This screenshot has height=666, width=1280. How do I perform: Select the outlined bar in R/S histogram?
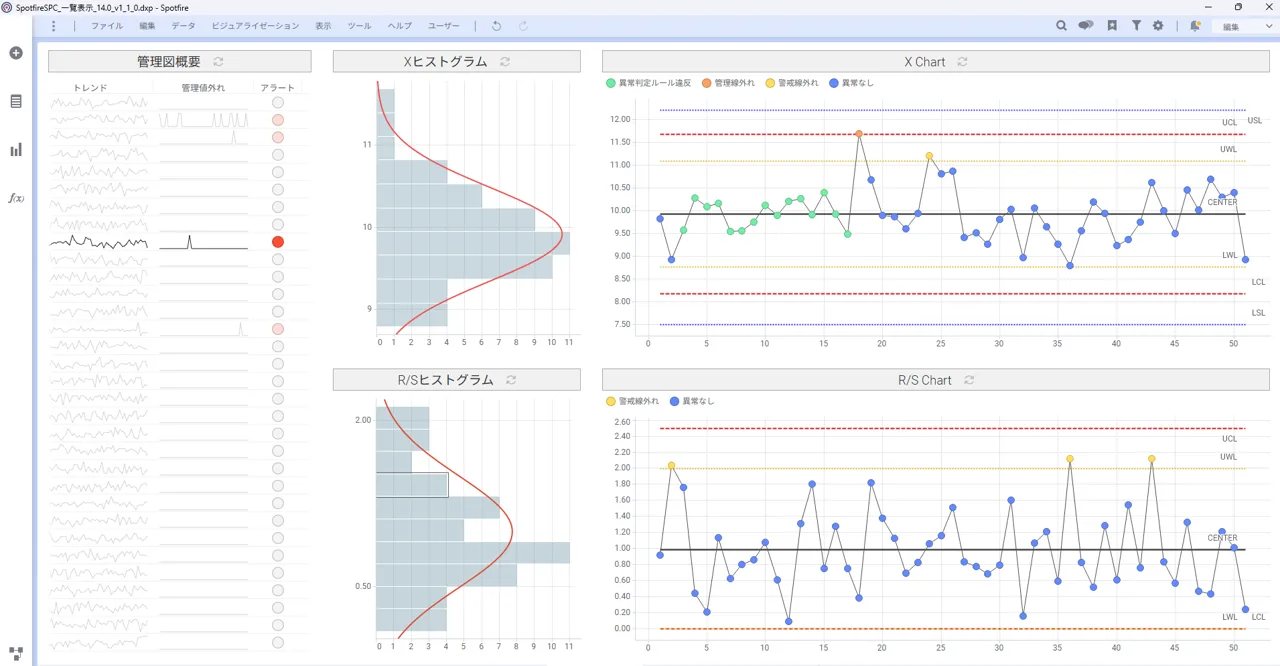pos(412,485)
